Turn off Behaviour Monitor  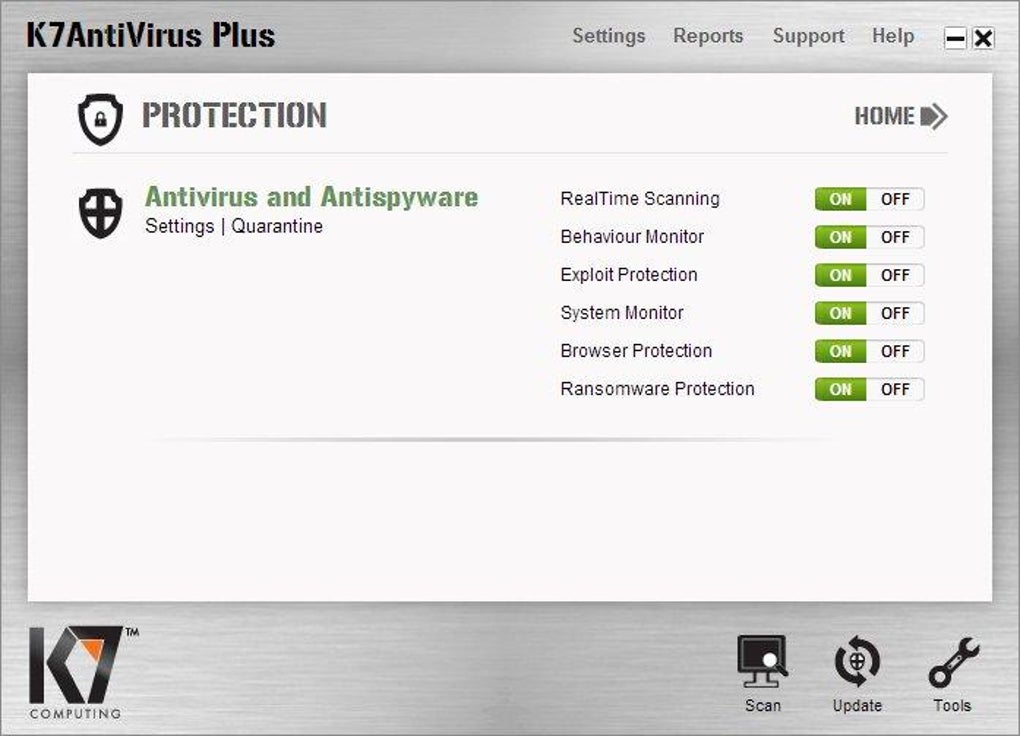[x=895, y=237]
